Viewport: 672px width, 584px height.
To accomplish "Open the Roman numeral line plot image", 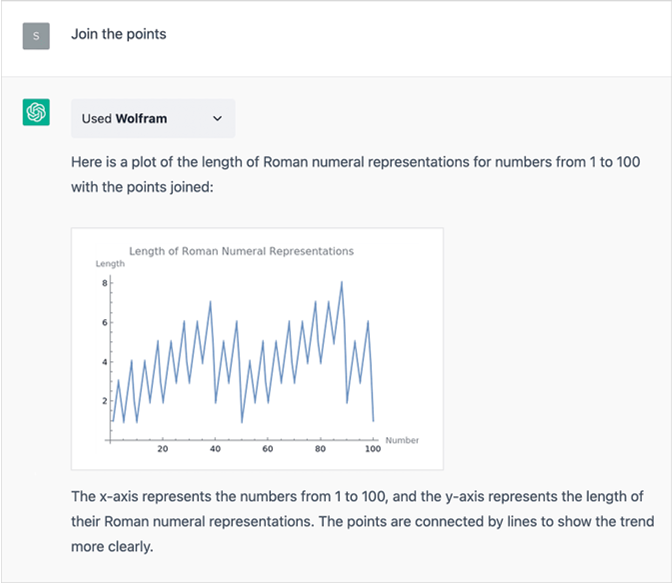I will pos(257,348).
